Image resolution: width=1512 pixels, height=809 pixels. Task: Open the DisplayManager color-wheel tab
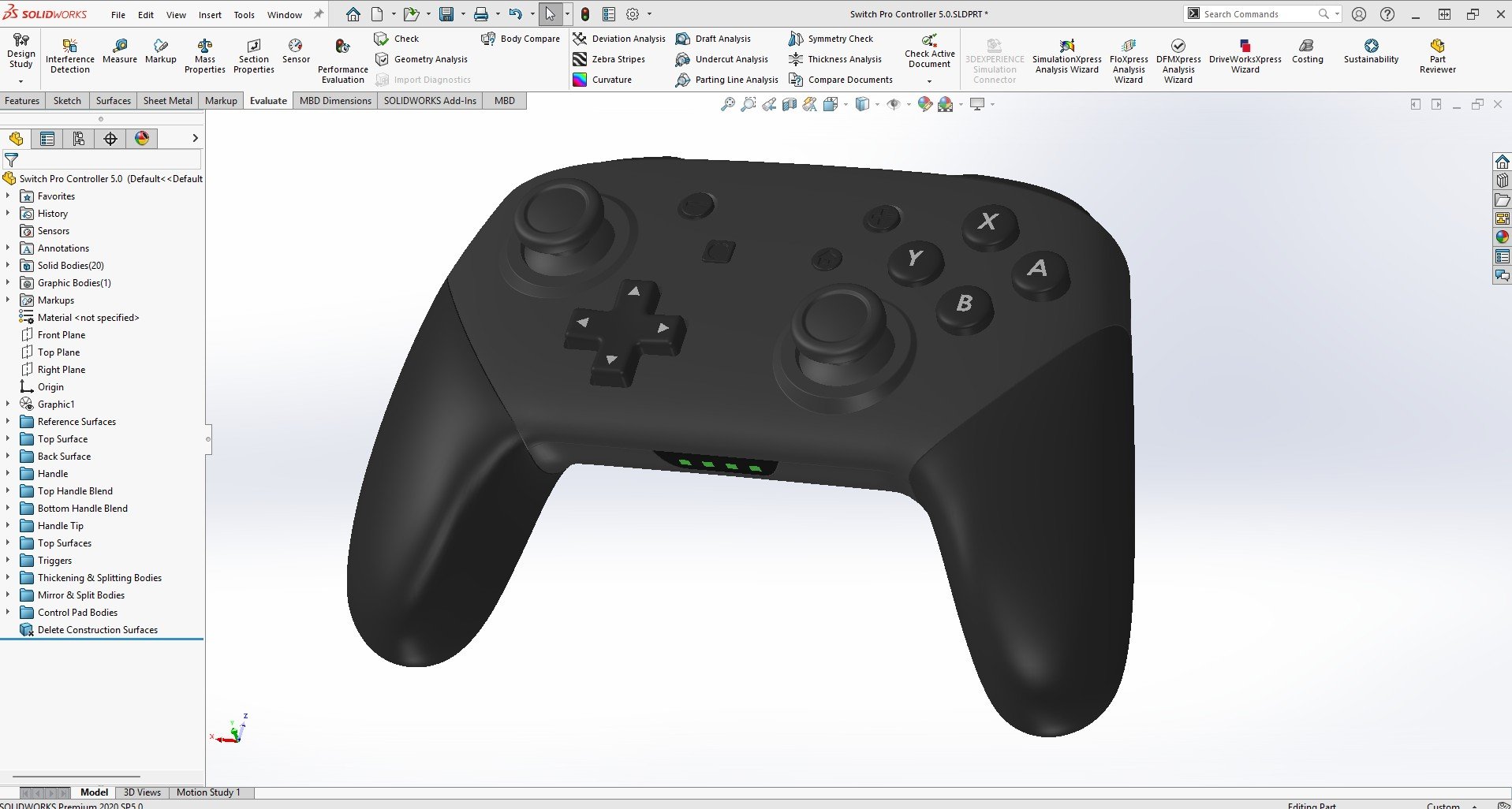tap(142, 139)
